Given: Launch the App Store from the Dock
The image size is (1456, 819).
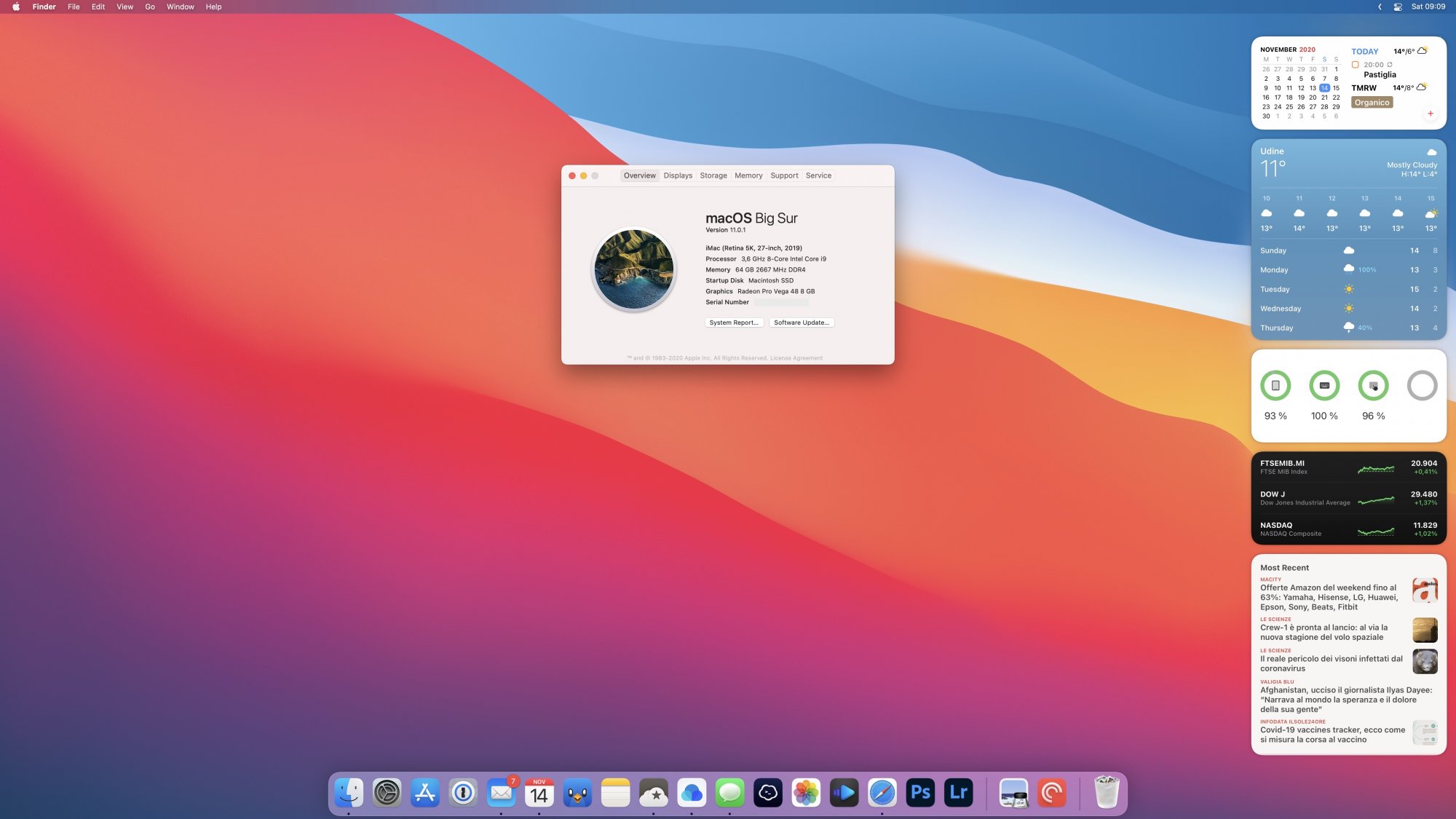Looking at the screenshot, I should [425, 793].
